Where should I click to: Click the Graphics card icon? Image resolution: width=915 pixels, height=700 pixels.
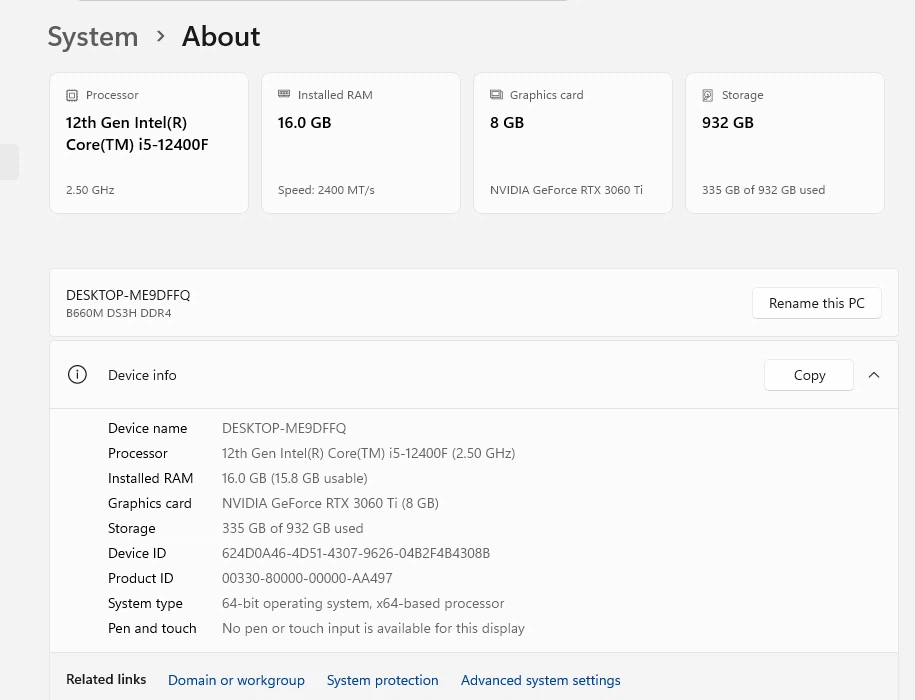point(496,94)
